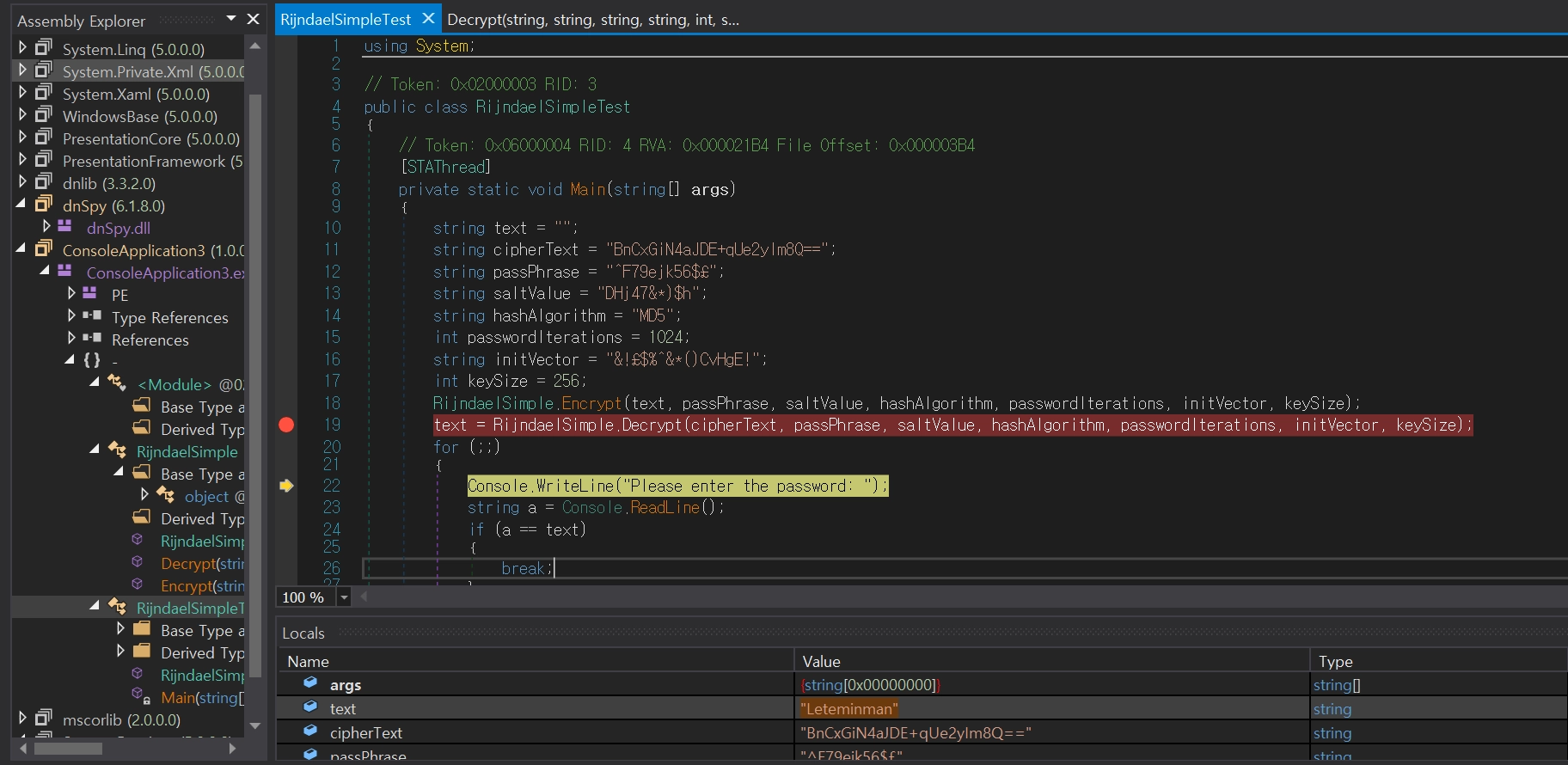Click the current statement arrow at line 22
This screenshot has height=765, width=1568.
[286, 486]
